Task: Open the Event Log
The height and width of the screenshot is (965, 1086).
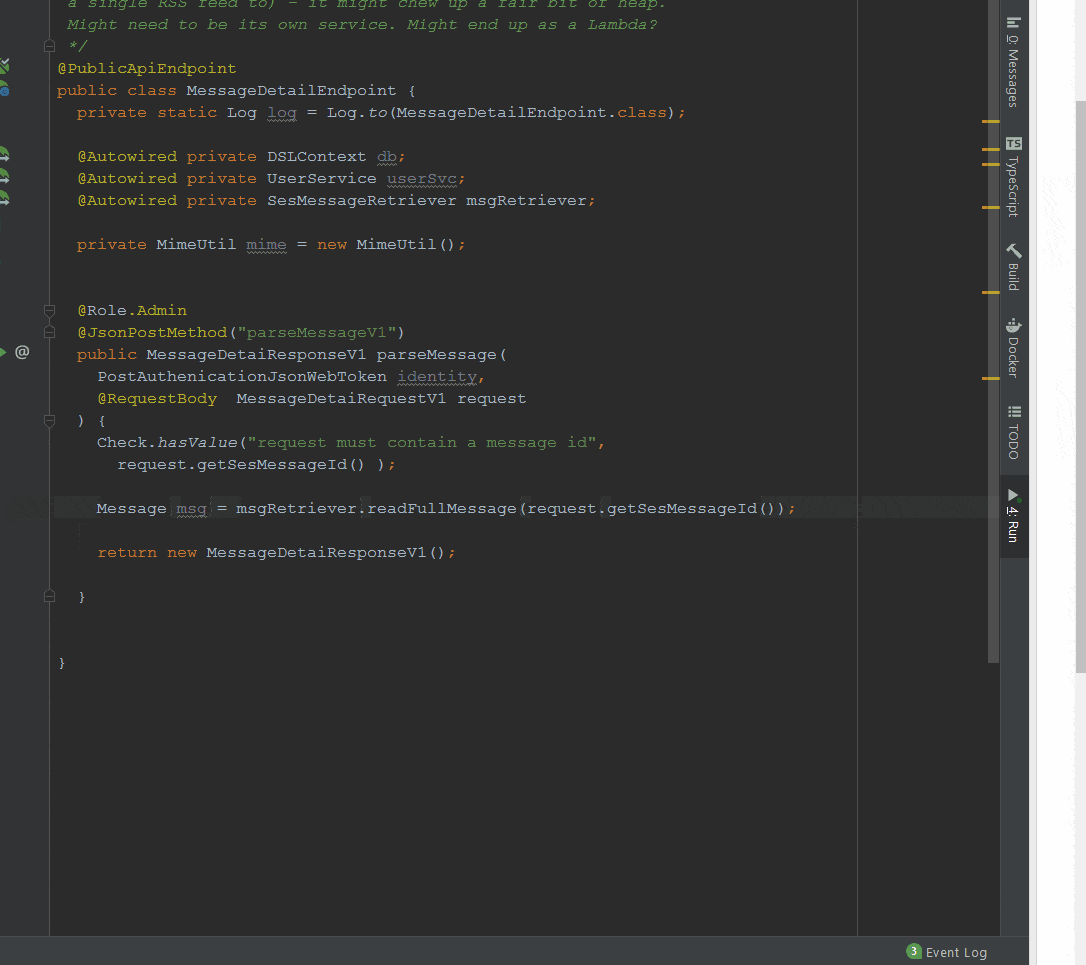Action: (x=947, y=952)
